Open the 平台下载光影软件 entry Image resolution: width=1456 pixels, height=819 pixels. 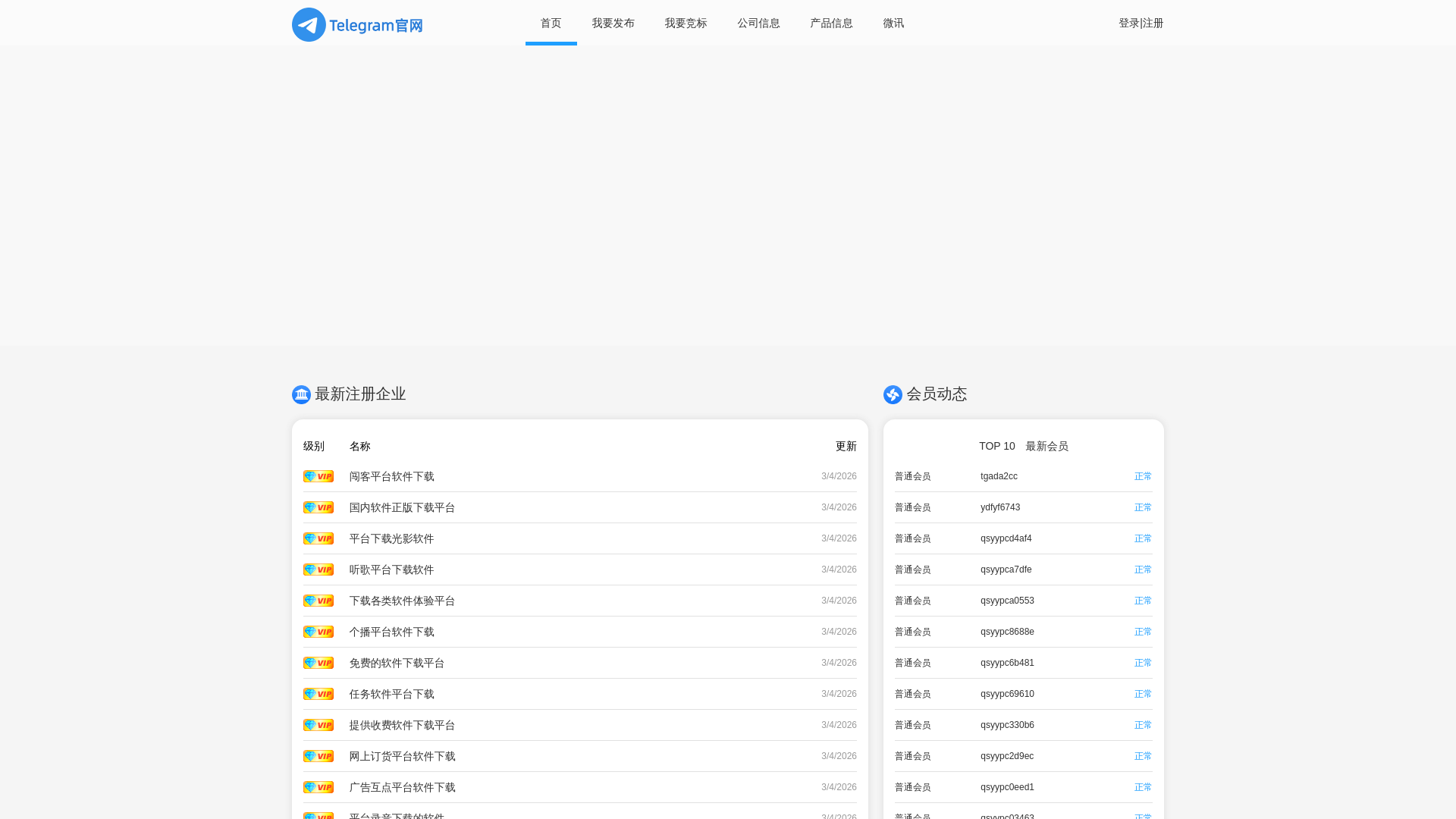pos(392,538)
